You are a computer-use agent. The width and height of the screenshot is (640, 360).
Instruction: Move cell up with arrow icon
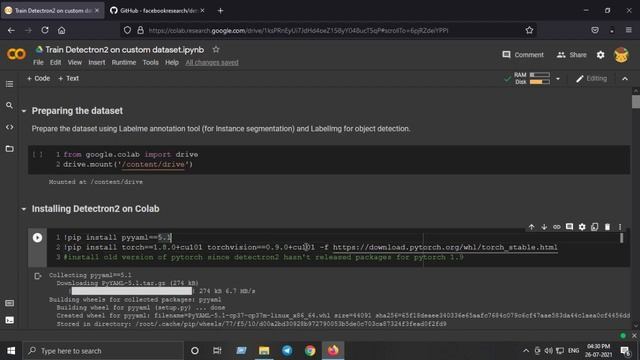tap(531, 227)
